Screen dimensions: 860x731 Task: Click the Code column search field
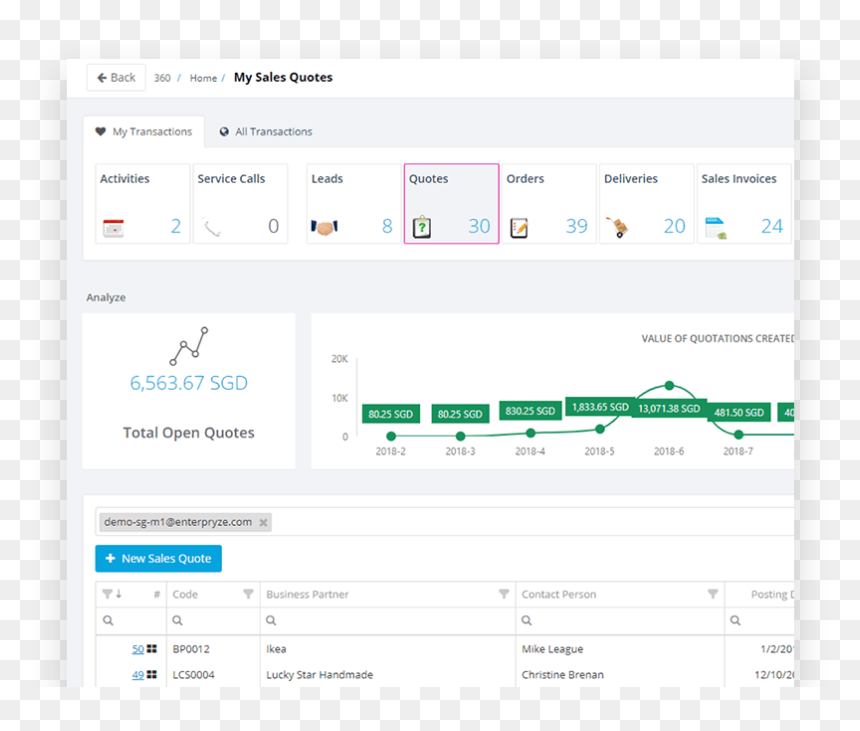click(213, 621)
